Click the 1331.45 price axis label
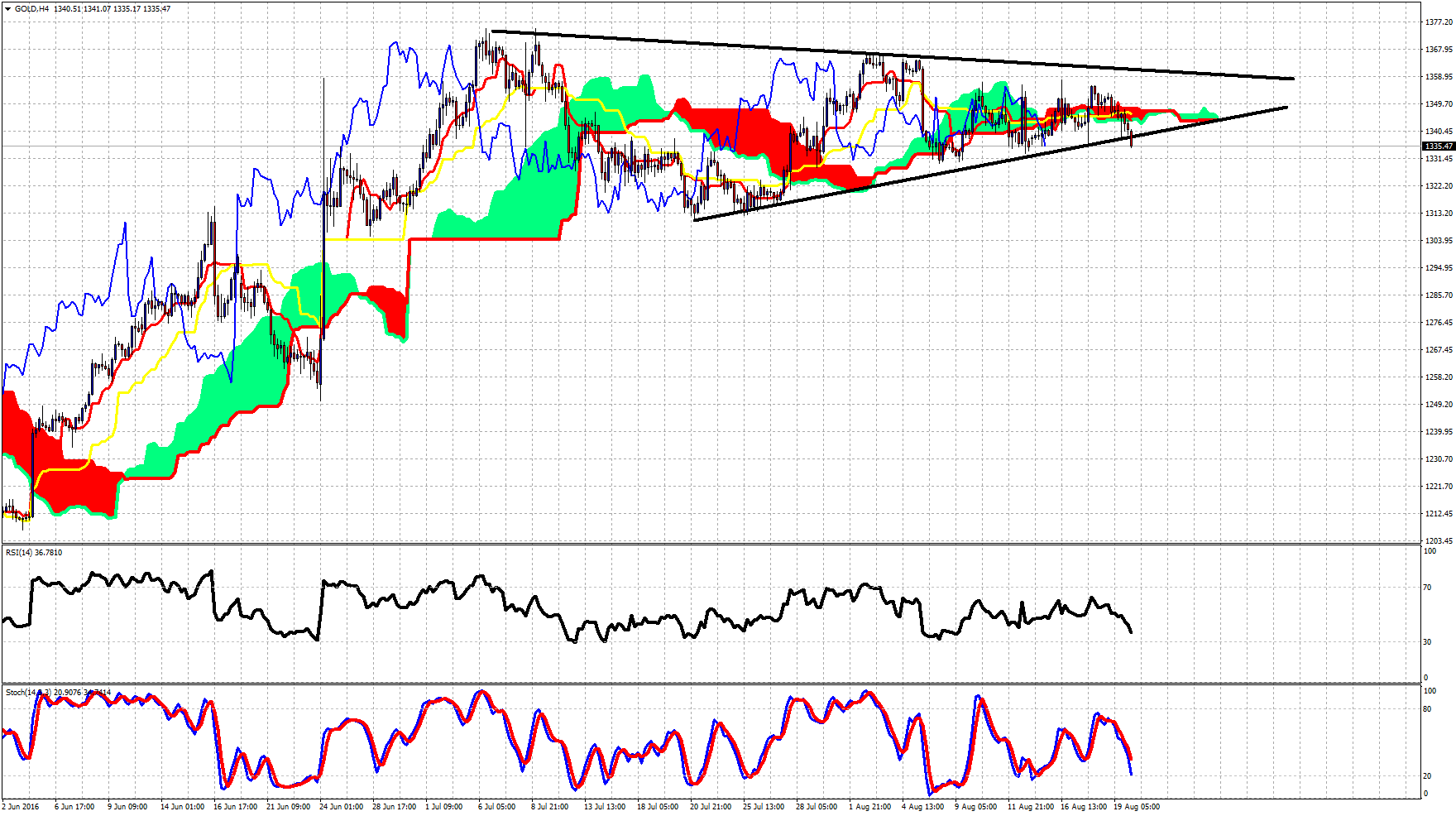This screenshot has height=816, width=1456. click(1439, 159)
